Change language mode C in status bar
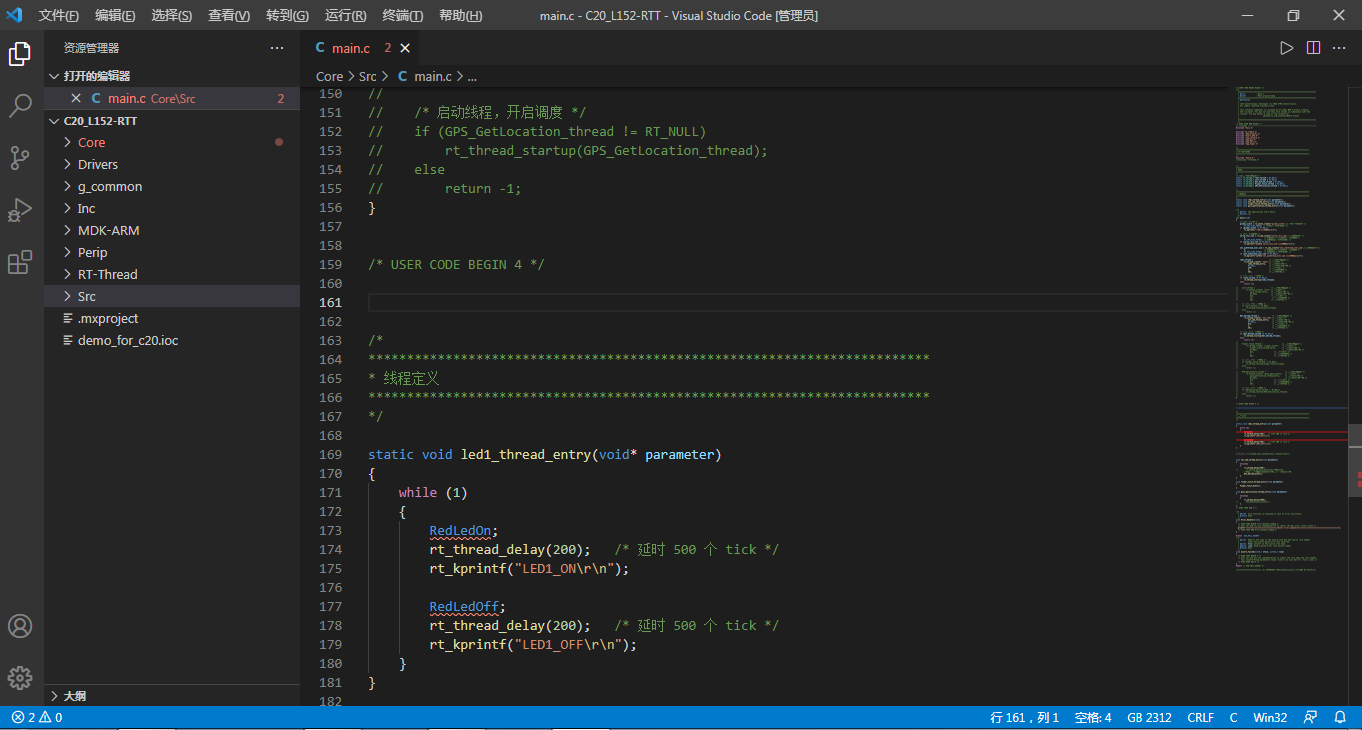 1233,718
